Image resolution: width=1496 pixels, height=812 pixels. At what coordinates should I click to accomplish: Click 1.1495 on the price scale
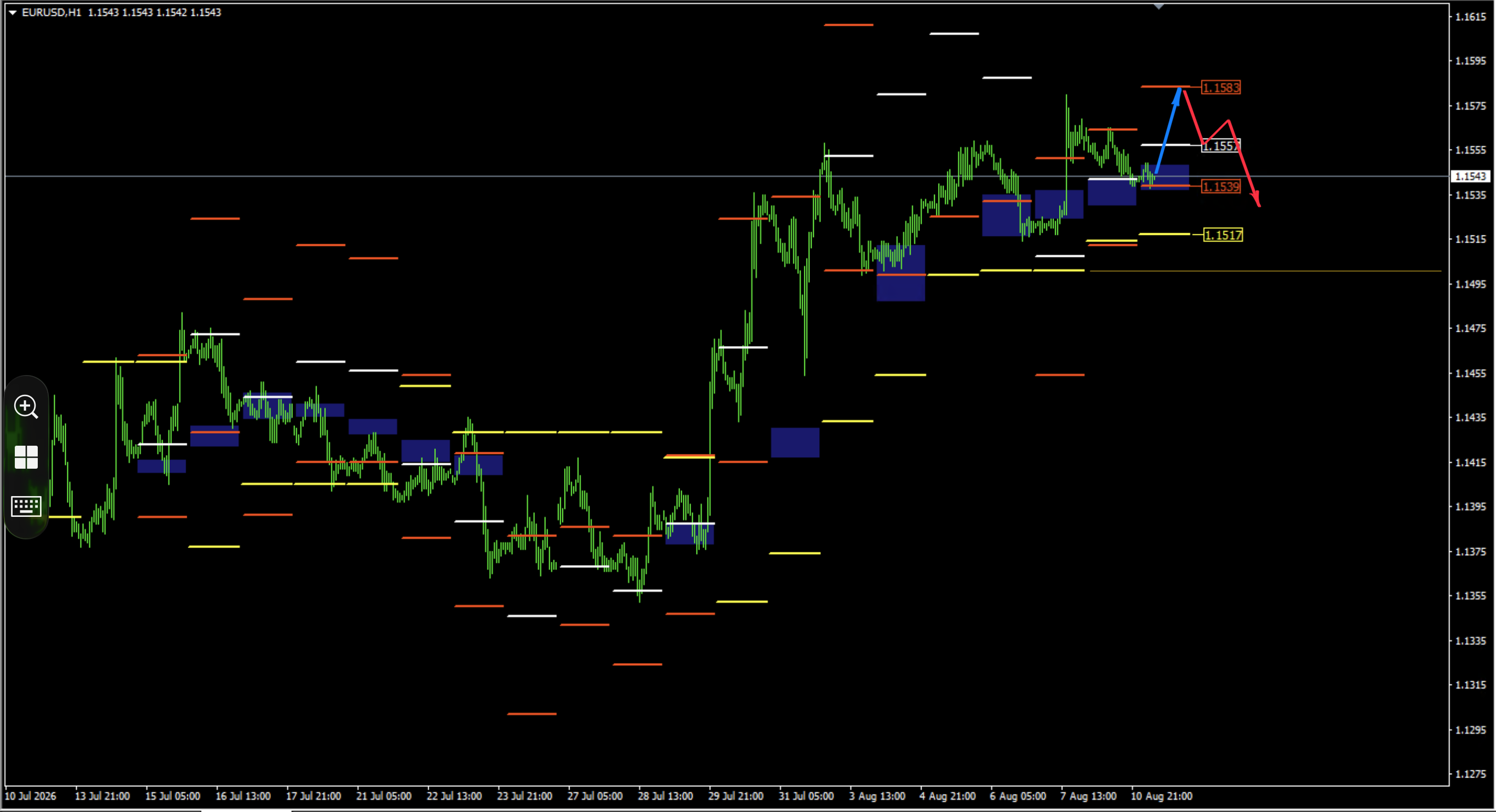point(1470,284)
